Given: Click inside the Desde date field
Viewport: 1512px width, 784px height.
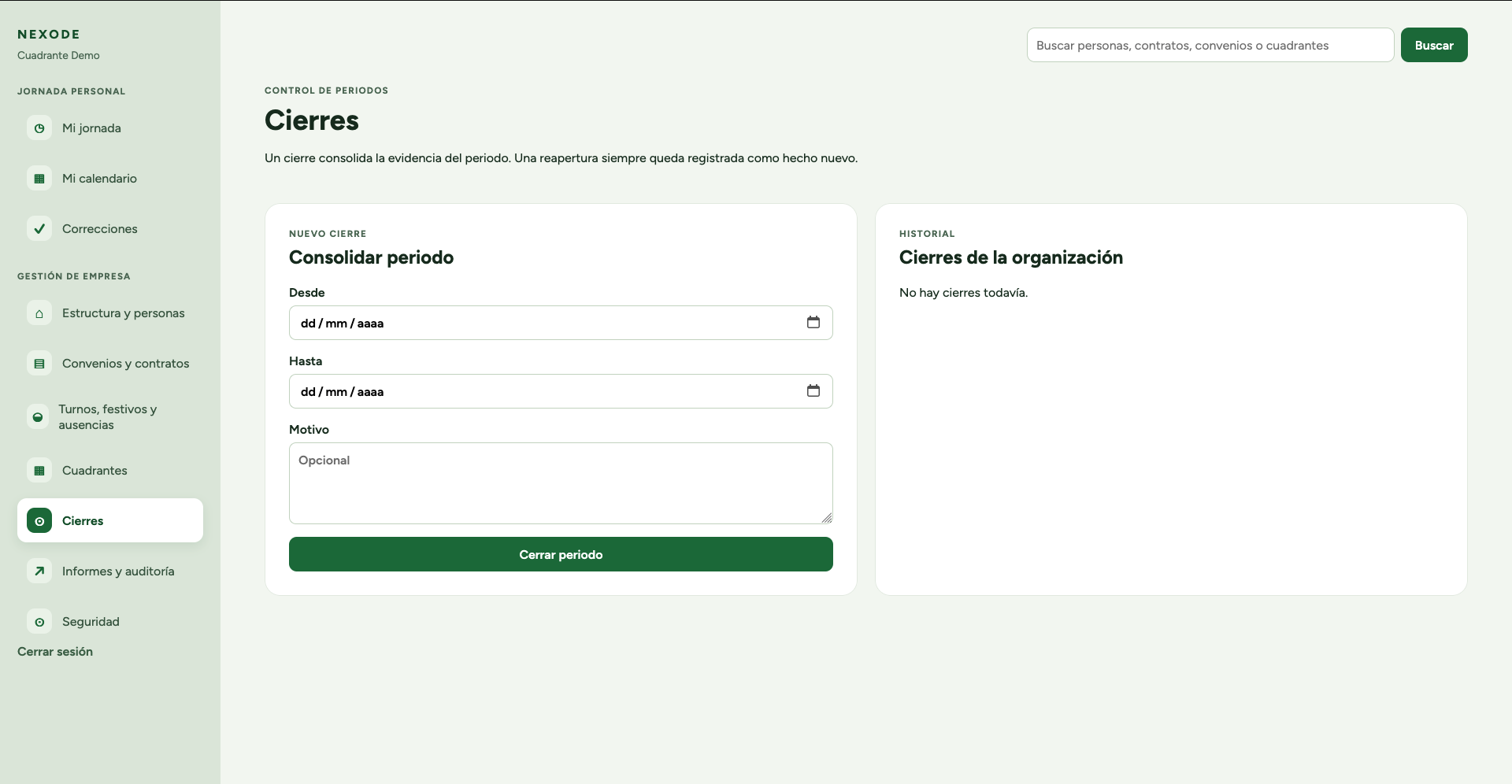Looking at the screenshot, I should pyautogui.click(x=561, y=323).
